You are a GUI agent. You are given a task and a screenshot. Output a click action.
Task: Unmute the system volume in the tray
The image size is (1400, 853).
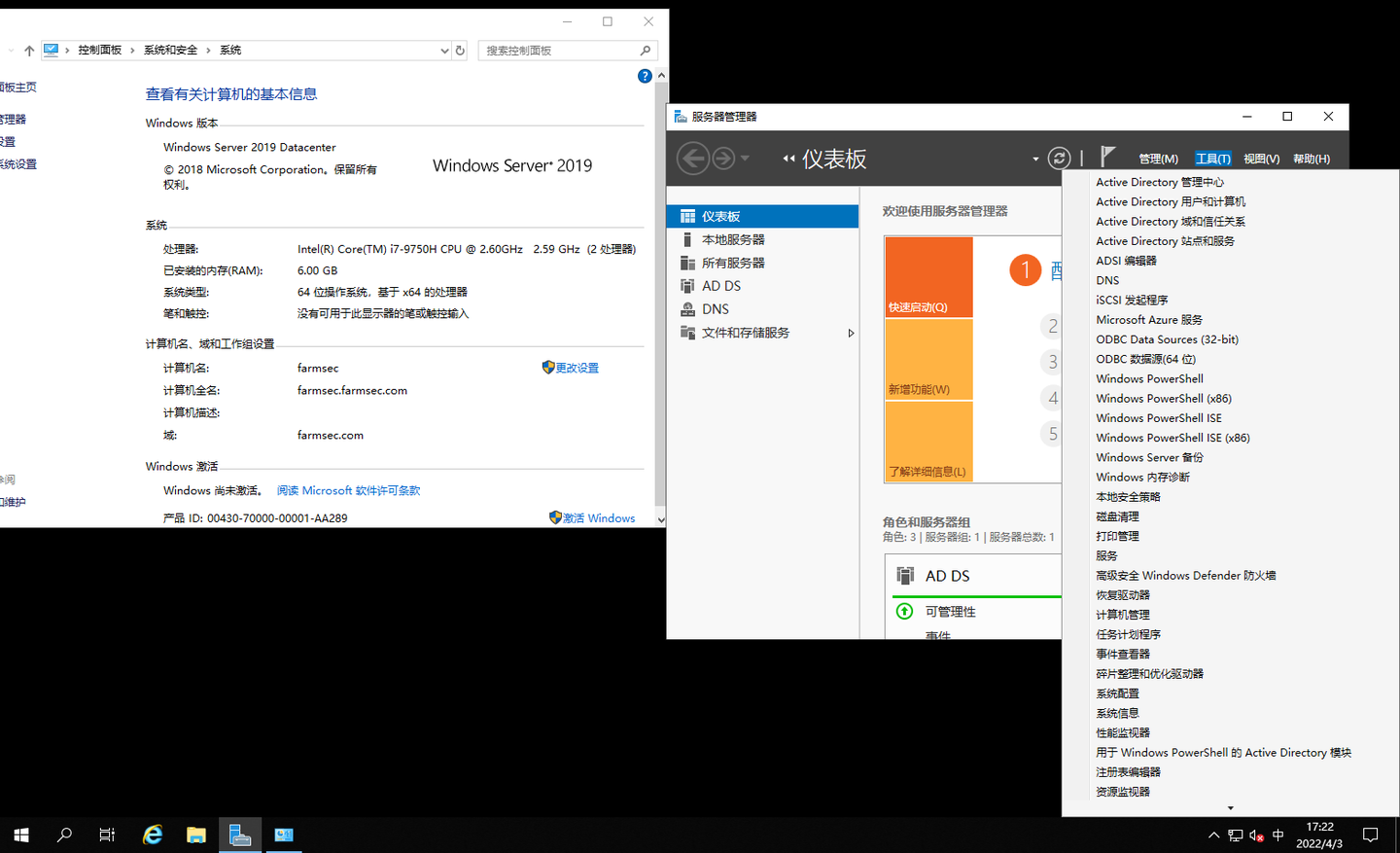click(x=1255, y=835)
